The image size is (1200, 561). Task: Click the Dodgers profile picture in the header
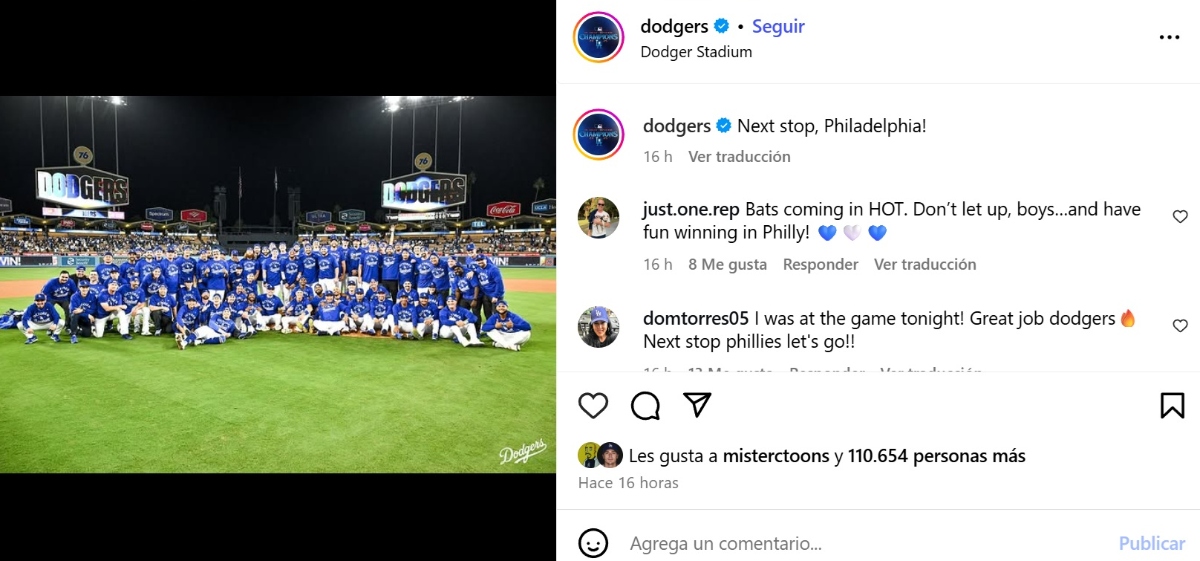(x=599, y=37)
